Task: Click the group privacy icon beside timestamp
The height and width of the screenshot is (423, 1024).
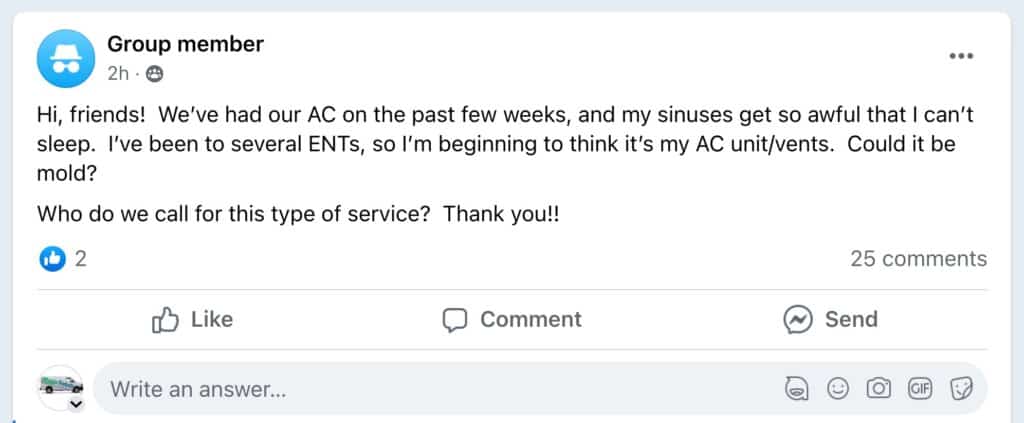Action: pos(155,73)
